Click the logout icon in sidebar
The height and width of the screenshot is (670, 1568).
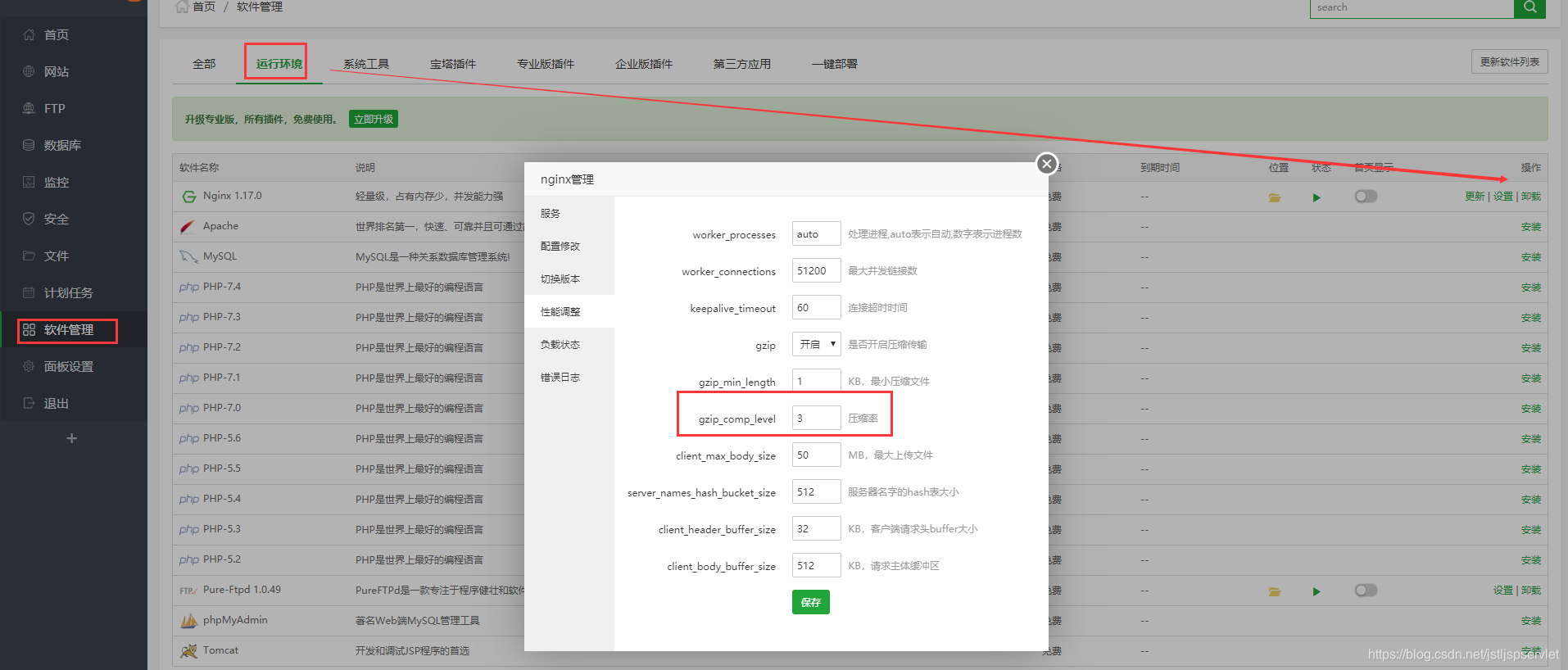coord(29,403)
